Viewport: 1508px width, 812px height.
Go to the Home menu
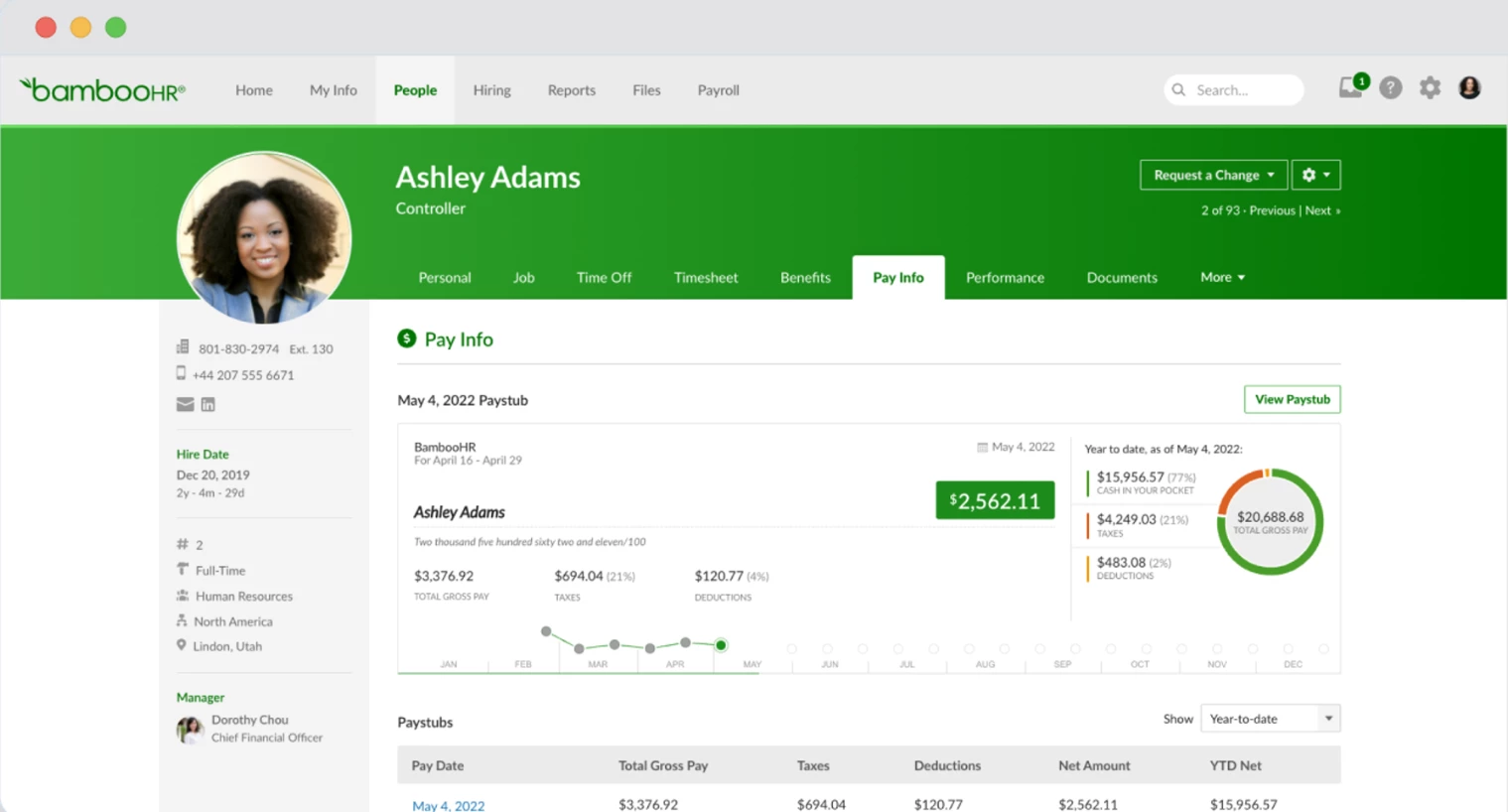254,90
